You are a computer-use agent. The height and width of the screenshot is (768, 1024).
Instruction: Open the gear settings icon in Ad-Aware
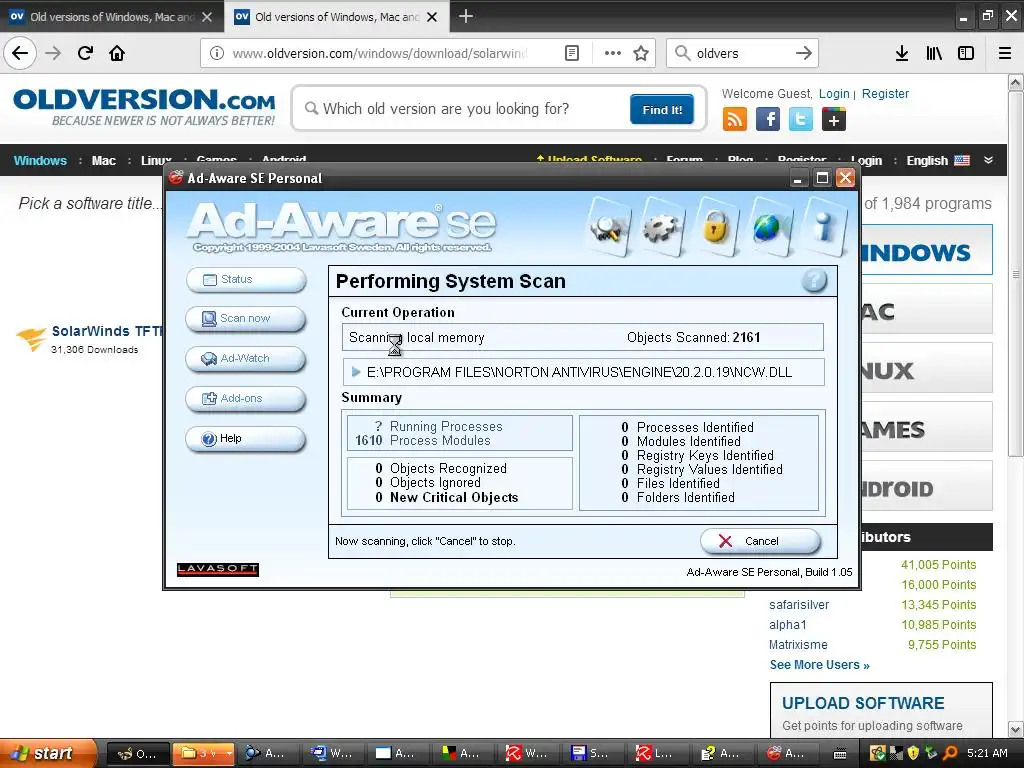click(x=662, y=227)
